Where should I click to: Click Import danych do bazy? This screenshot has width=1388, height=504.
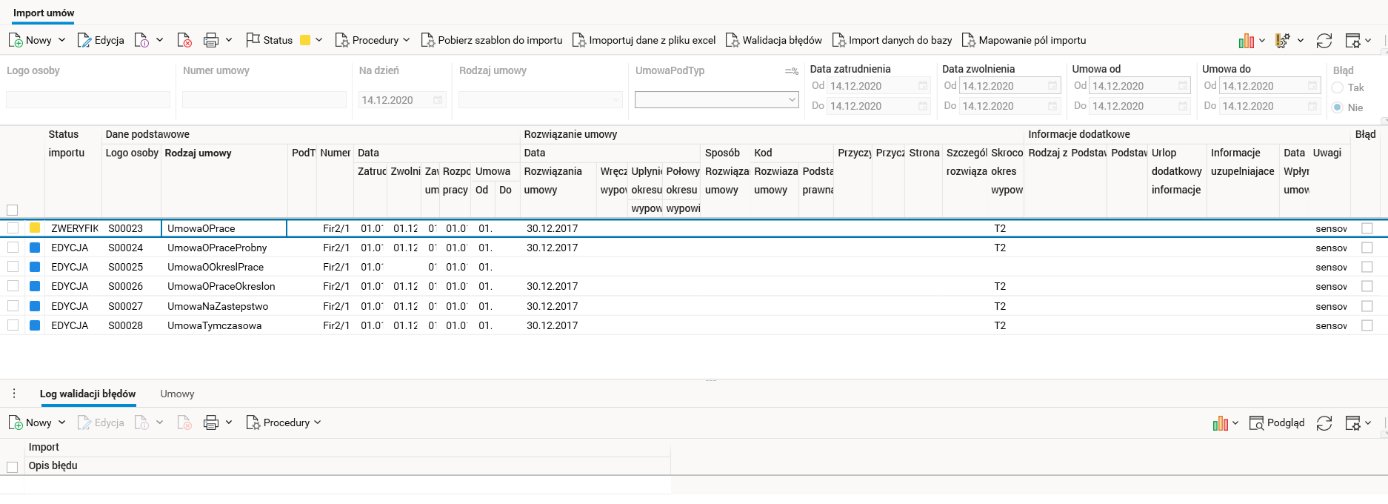click(892, 40)
